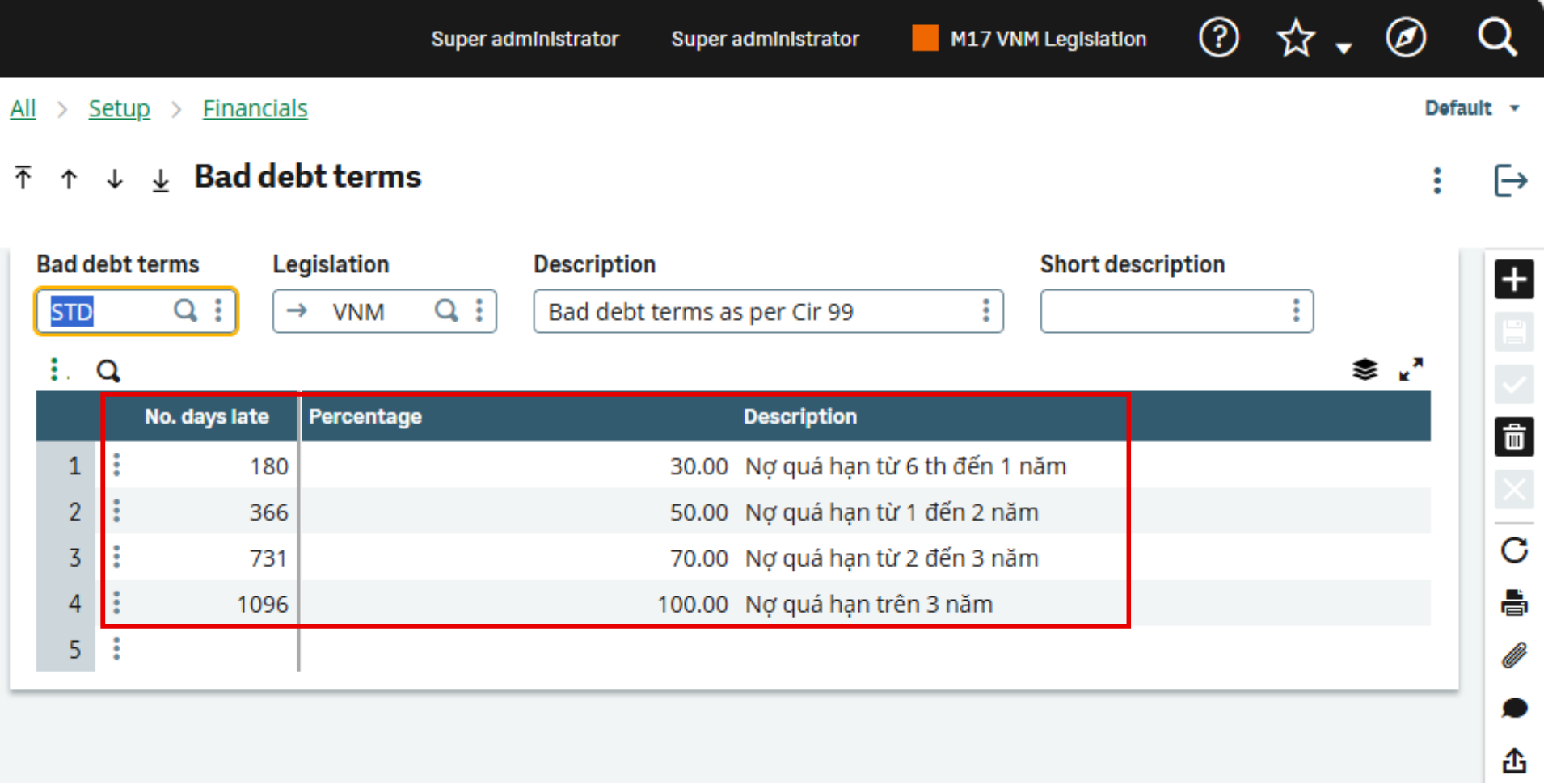Screen dimensions: 1544x784
Task: Expand the favorites dropdown arrow
Action: coord(1344,48)
